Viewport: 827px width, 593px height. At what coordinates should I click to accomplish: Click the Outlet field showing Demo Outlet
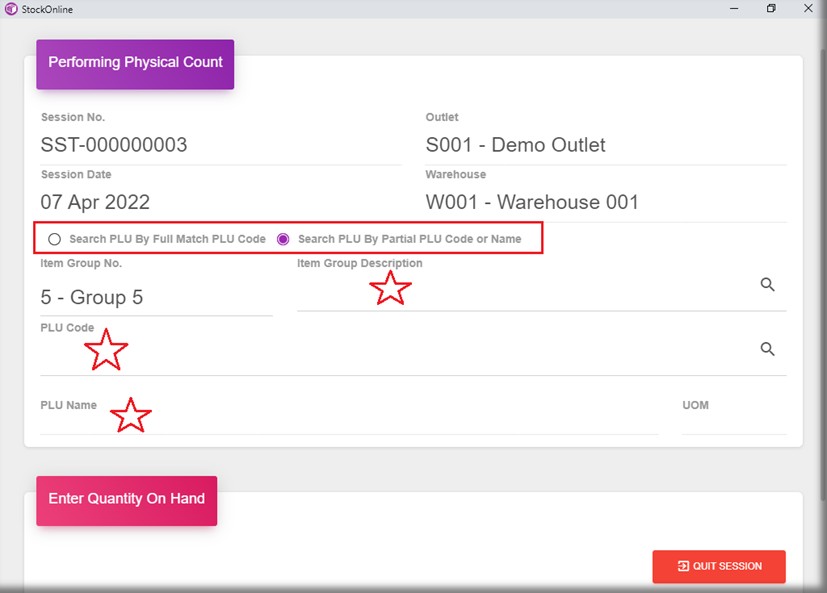pyautogui.click(x=605, y=146)
